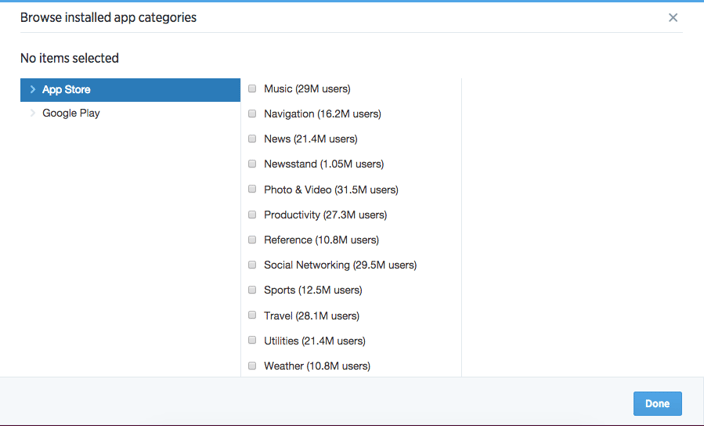
Task: Click the 'Photo & Video (31.5M users)' label
Action: (x=331, y=190)
